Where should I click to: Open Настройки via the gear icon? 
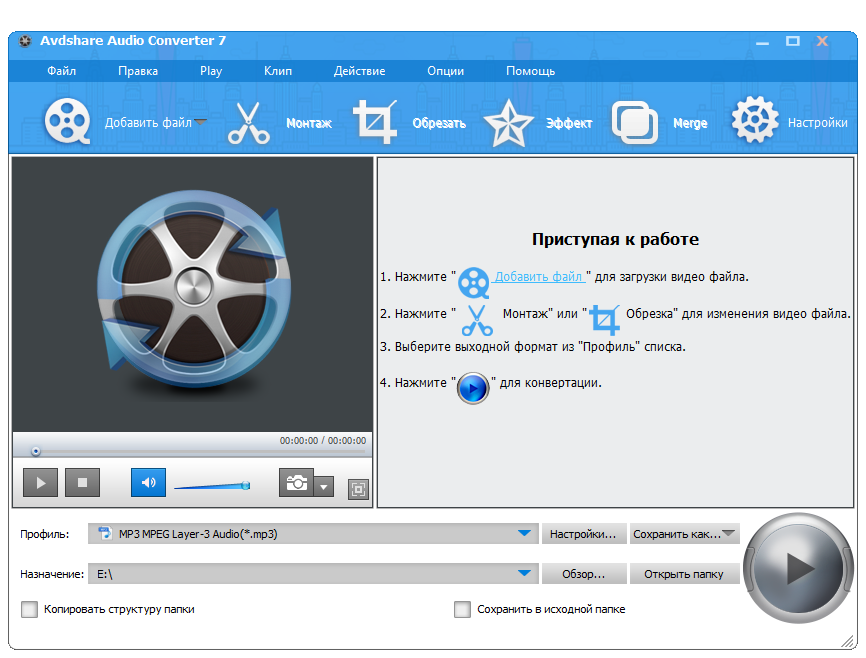754,118
